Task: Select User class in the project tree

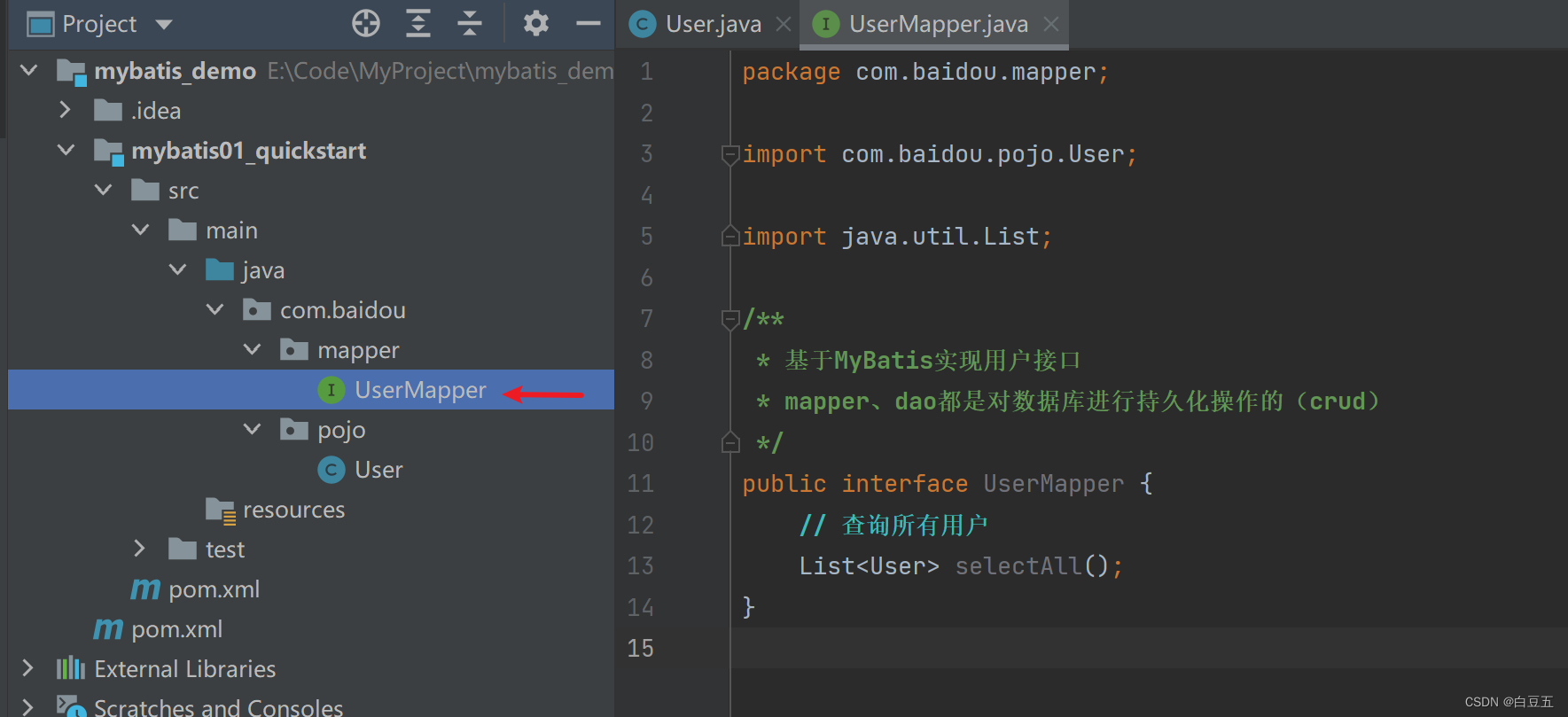Action: [x=378, y=470]
